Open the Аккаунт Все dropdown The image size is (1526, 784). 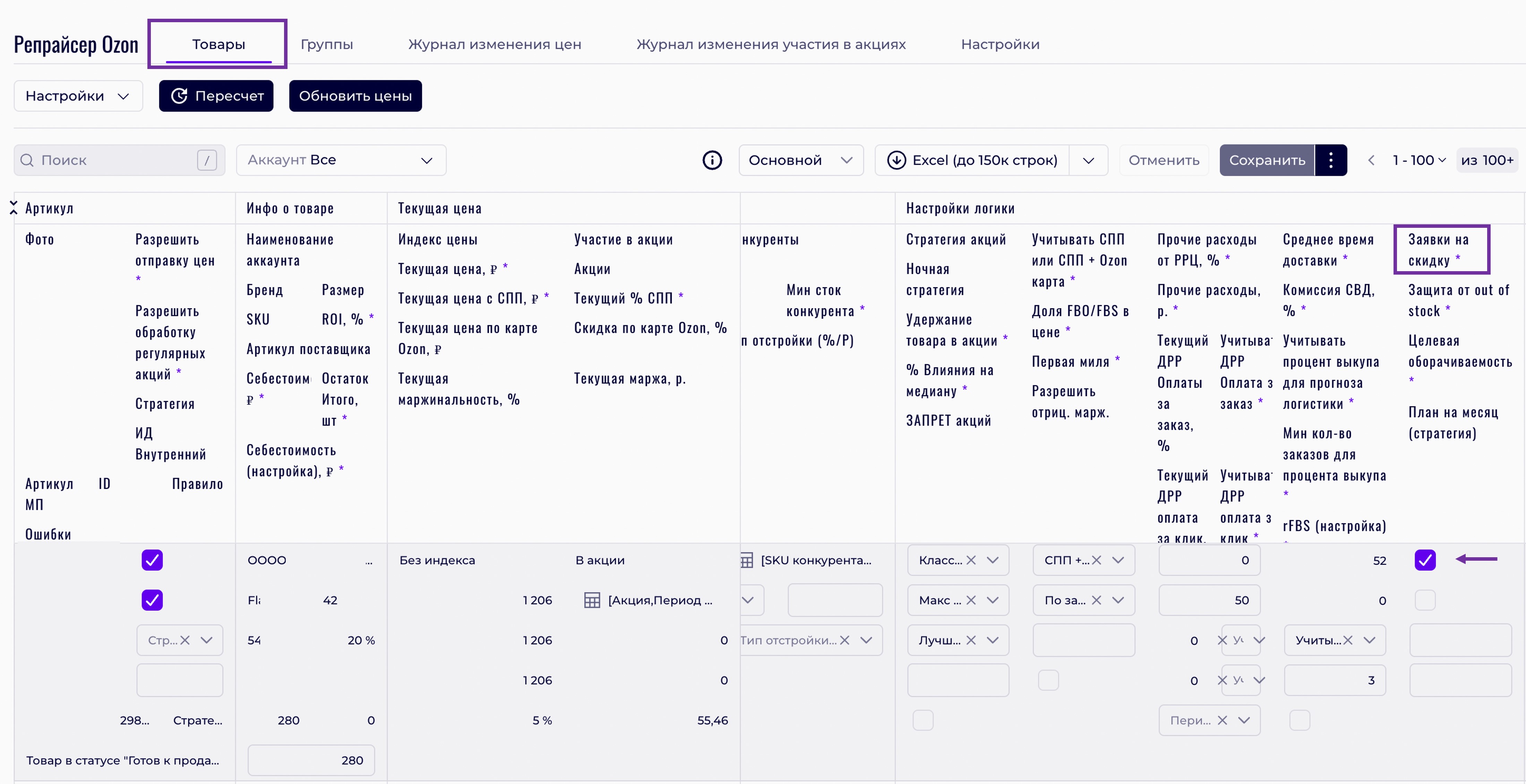click(x=341, y=160)
